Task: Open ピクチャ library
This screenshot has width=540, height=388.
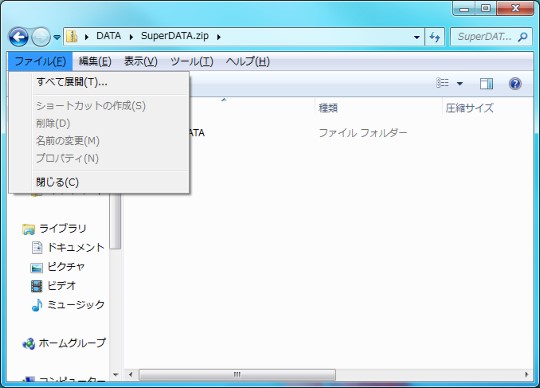Action: 66,266
